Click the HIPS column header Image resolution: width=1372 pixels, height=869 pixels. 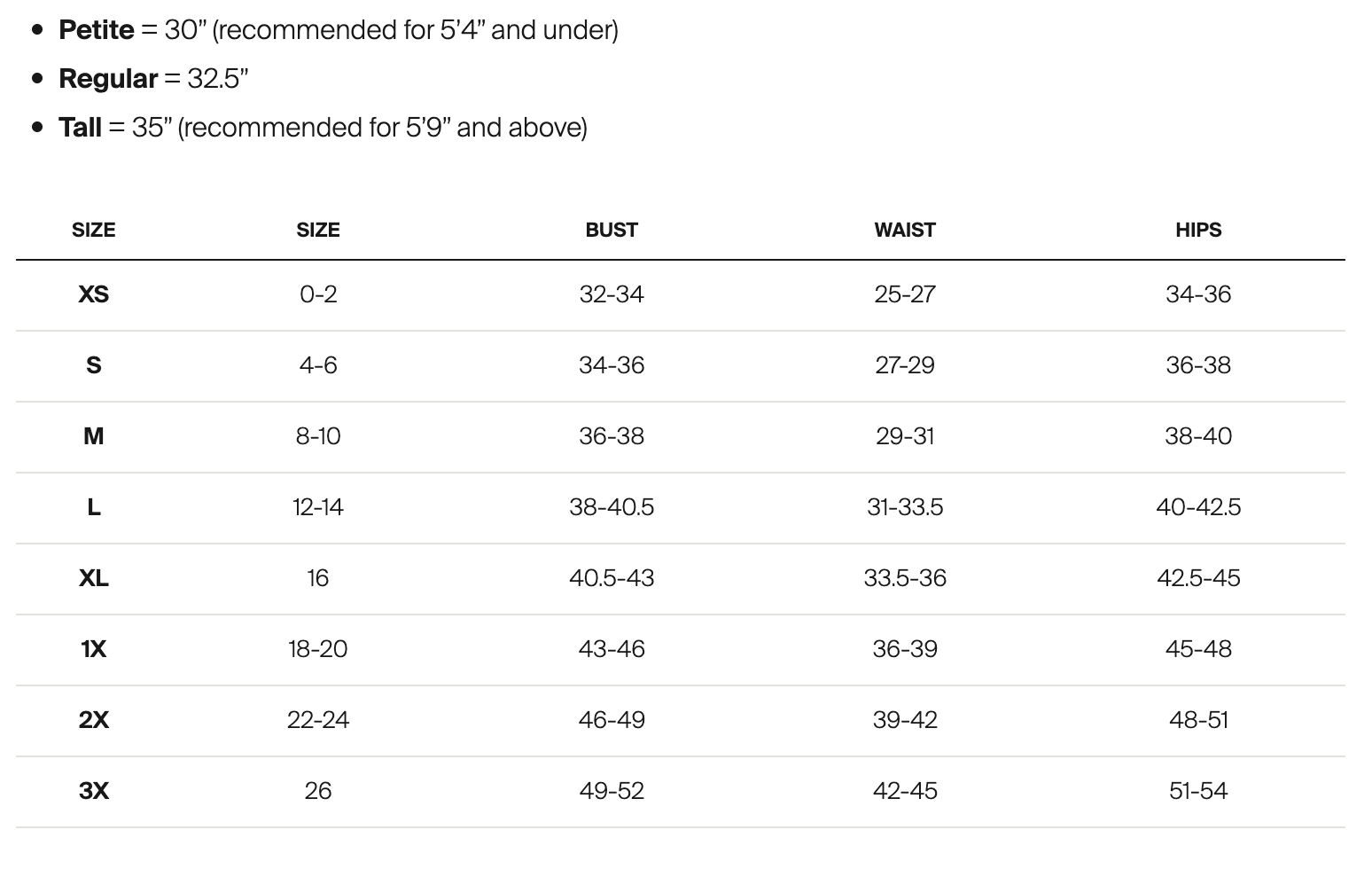point(1198,230)
